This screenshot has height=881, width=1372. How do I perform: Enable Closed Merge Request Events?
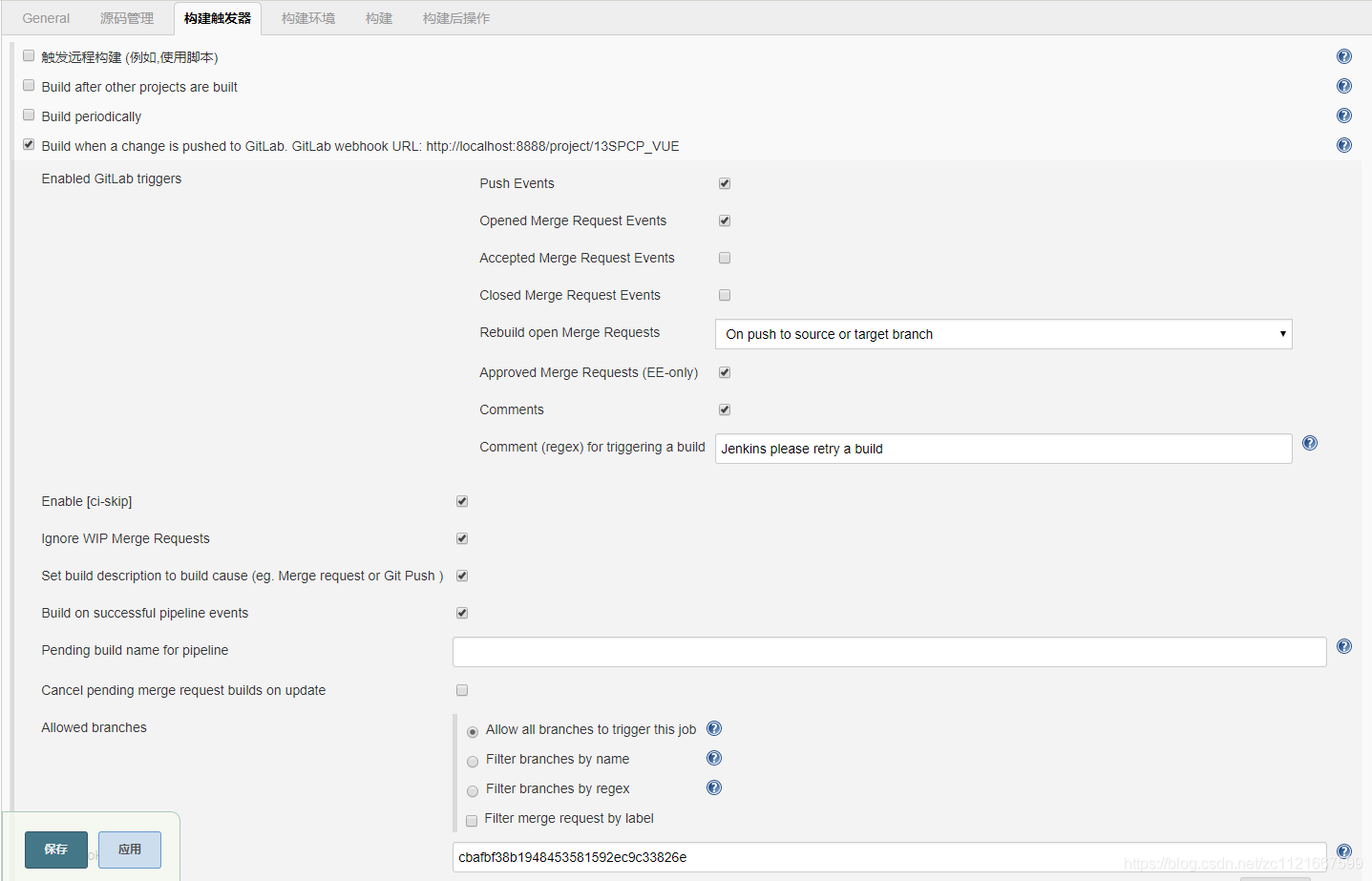pyautogui.click(x=725, y=295)
